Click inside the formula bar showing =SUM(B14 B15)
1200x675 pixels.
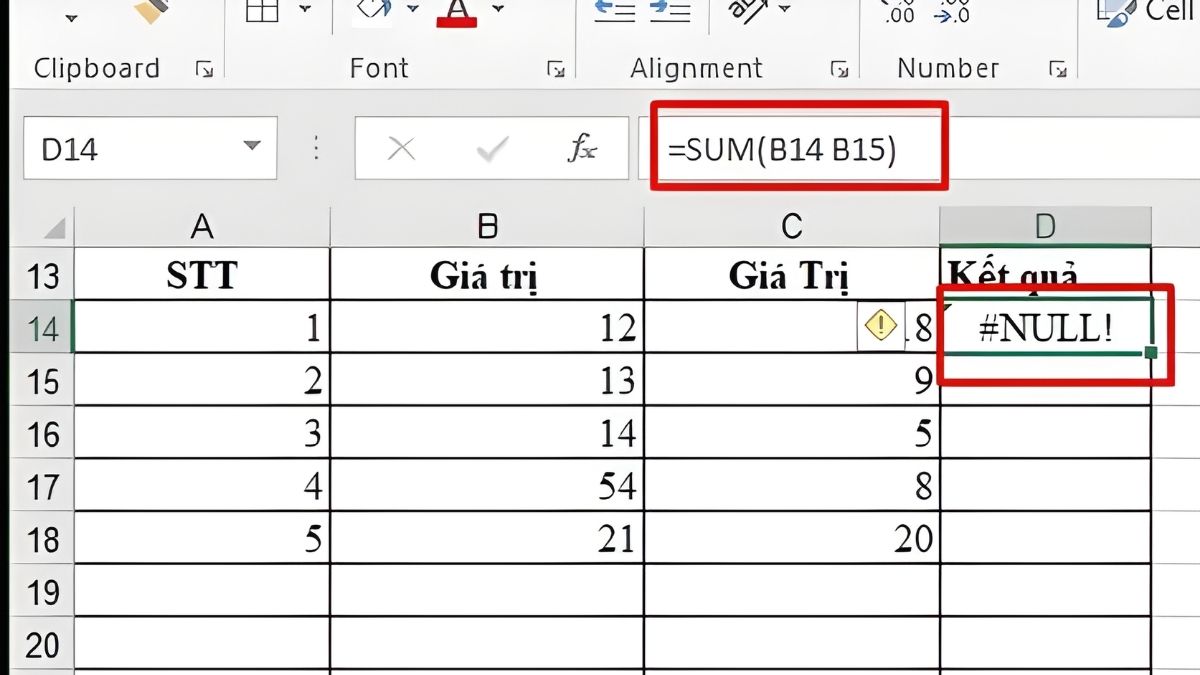790,148
